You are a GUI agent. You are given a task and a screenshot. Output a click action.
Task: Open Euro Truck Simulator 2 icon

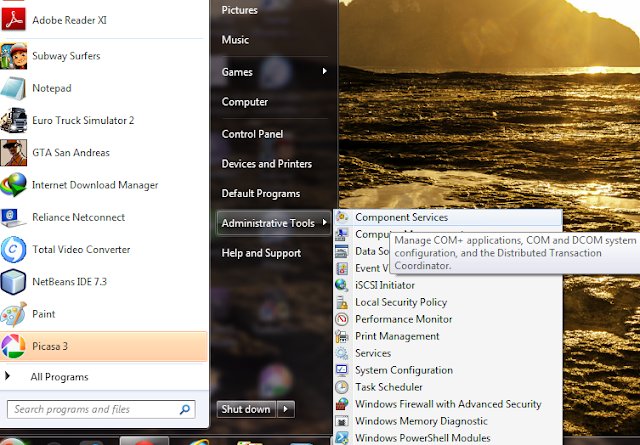[13, 120]
